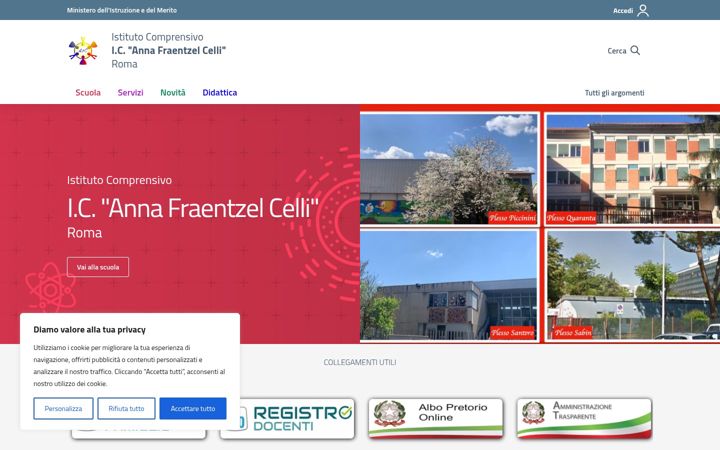
Task: Click the Vai alla scuola button
Action: click(98, 267)
